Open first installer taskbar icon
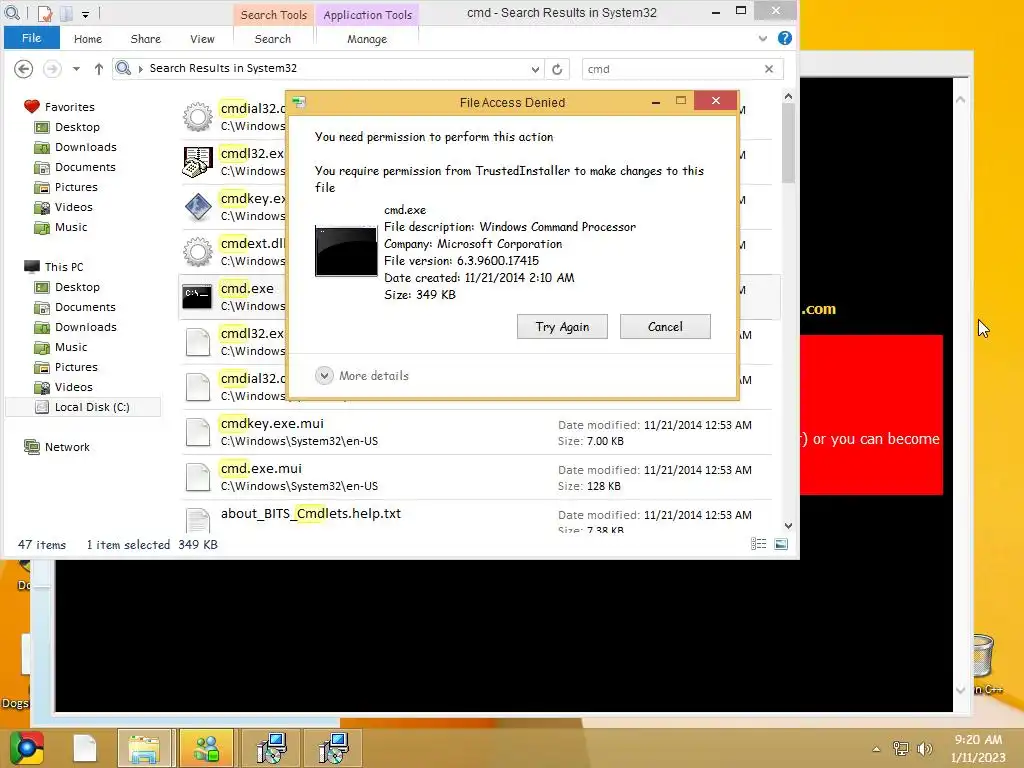 click(271, 748)
